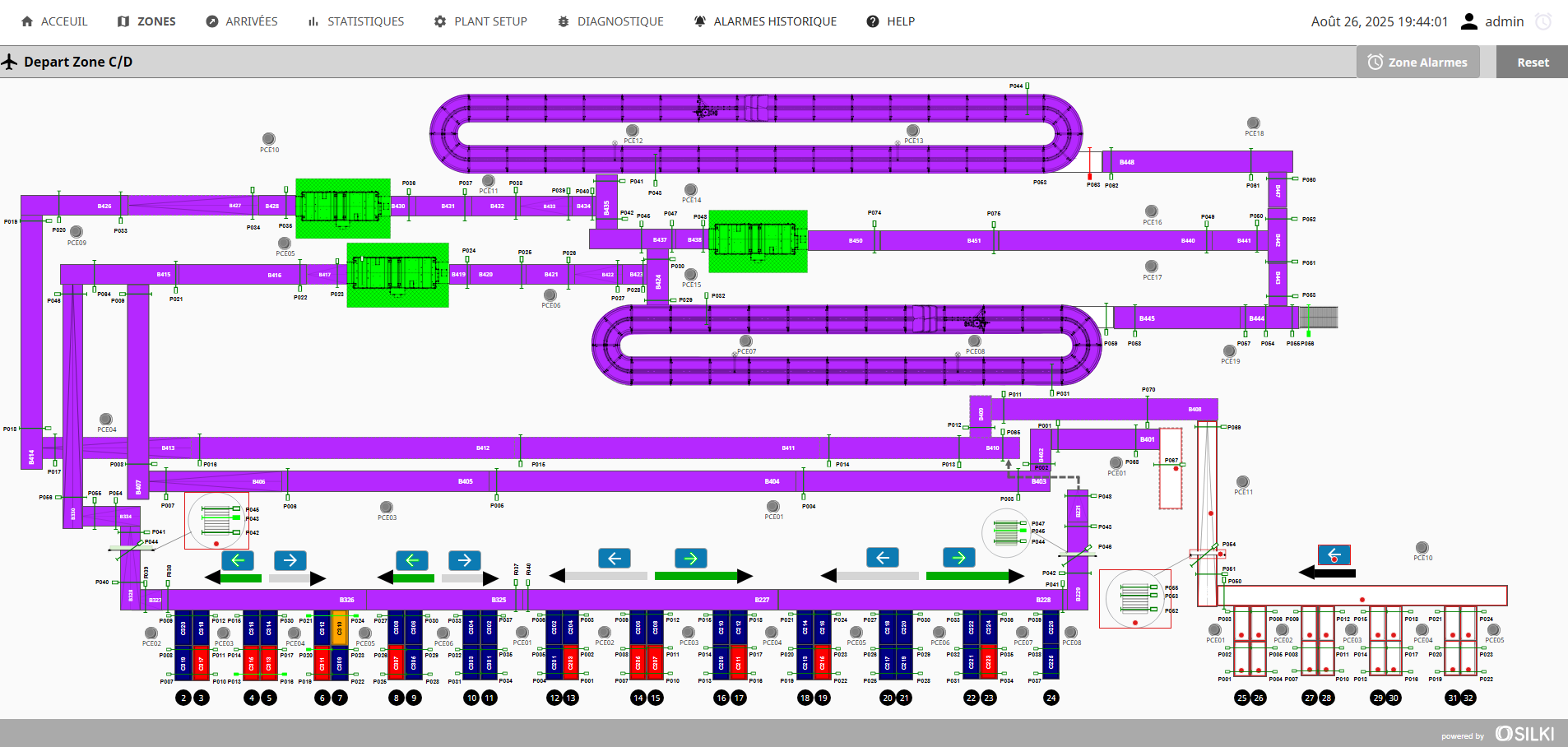Screen dimensions: 1568x747
Task: Select the PCE14 indicator
Action: coord(691,189)
